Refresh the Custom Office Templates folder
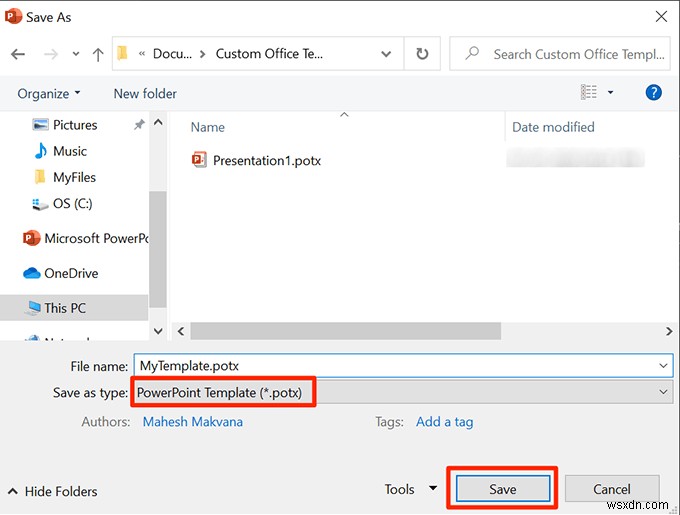Screen dimensions: 680x515 [x=422, y=54]
